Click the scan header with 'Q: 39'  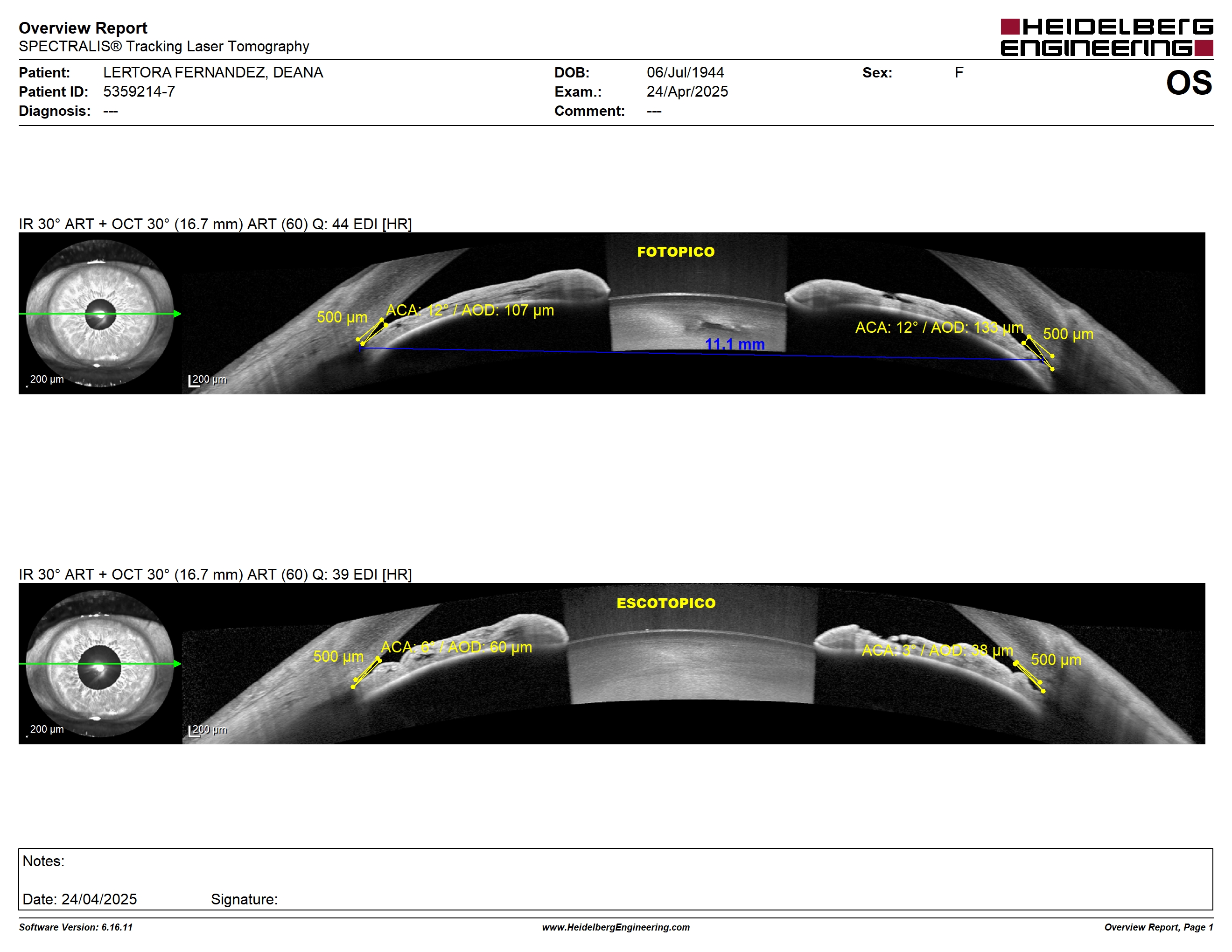pos(216,574)
